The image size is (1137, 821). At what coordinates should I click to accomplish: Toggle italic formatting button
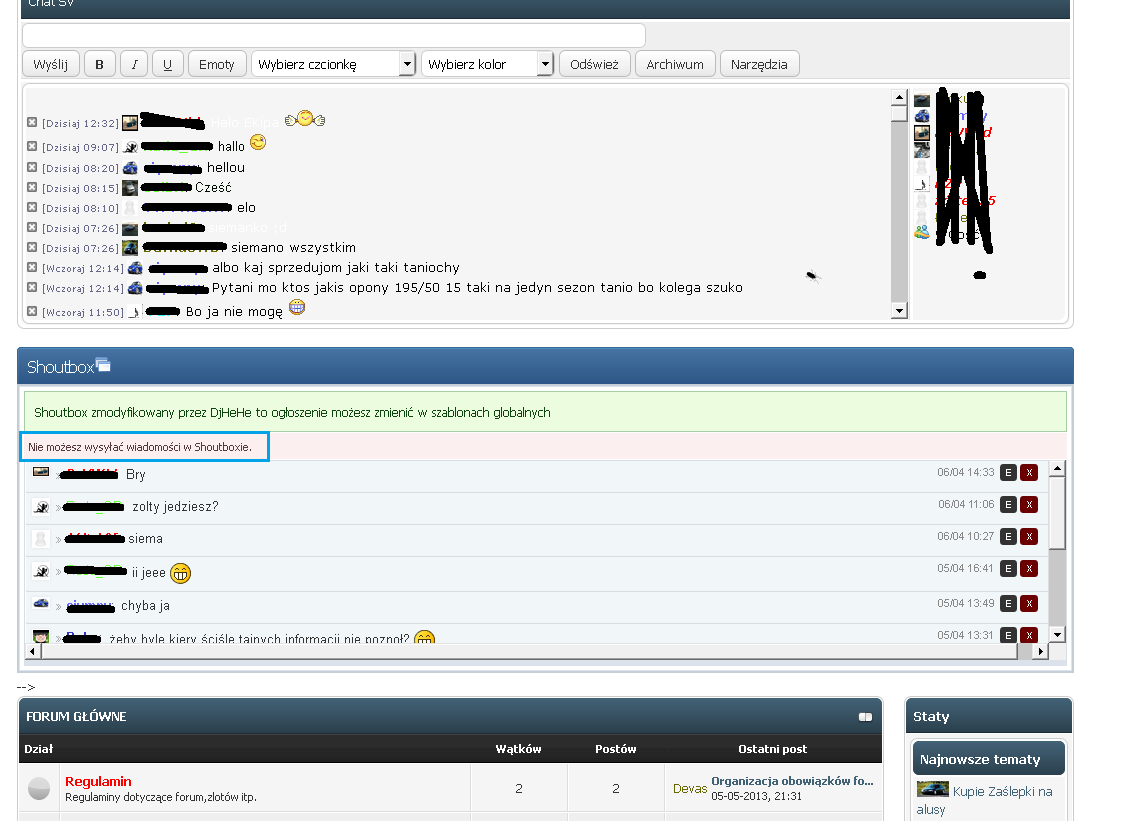134,65
